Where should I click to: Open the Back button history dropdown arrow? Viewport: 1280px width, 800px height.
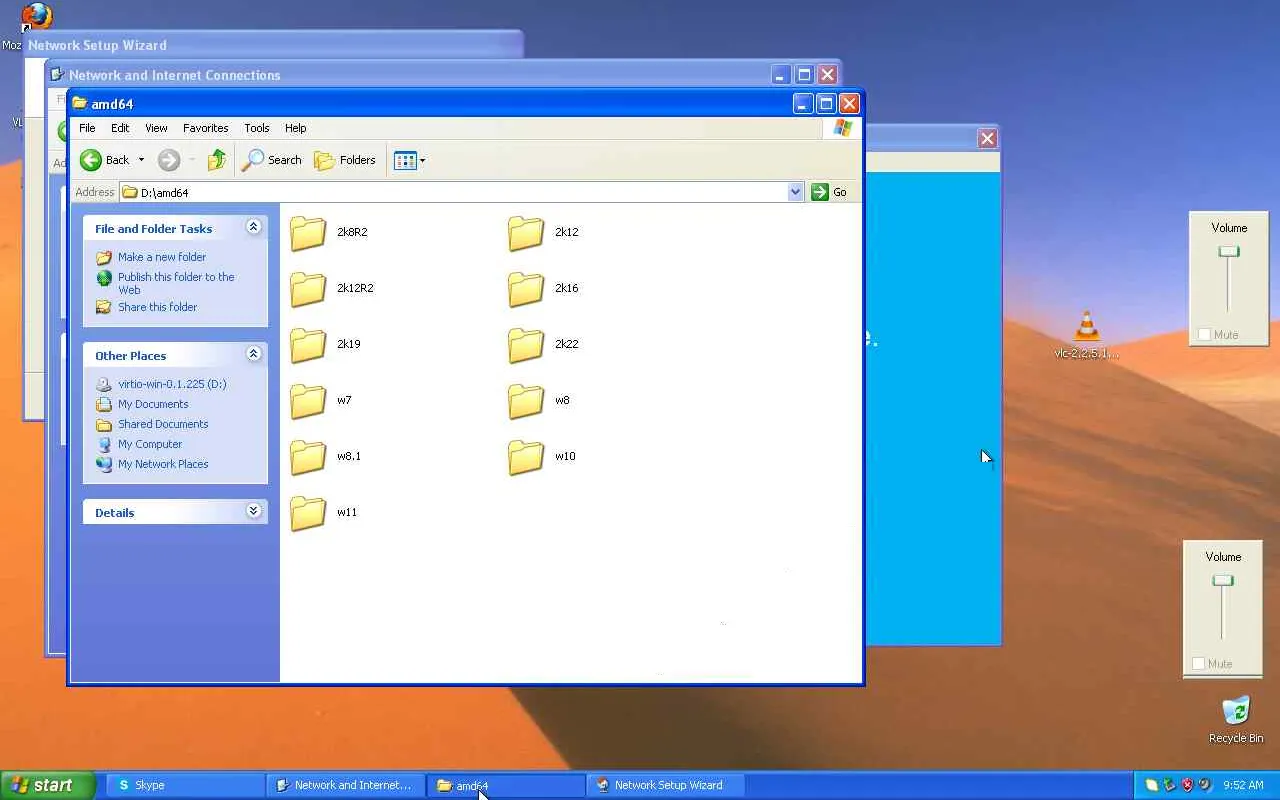tap(141, 160)
